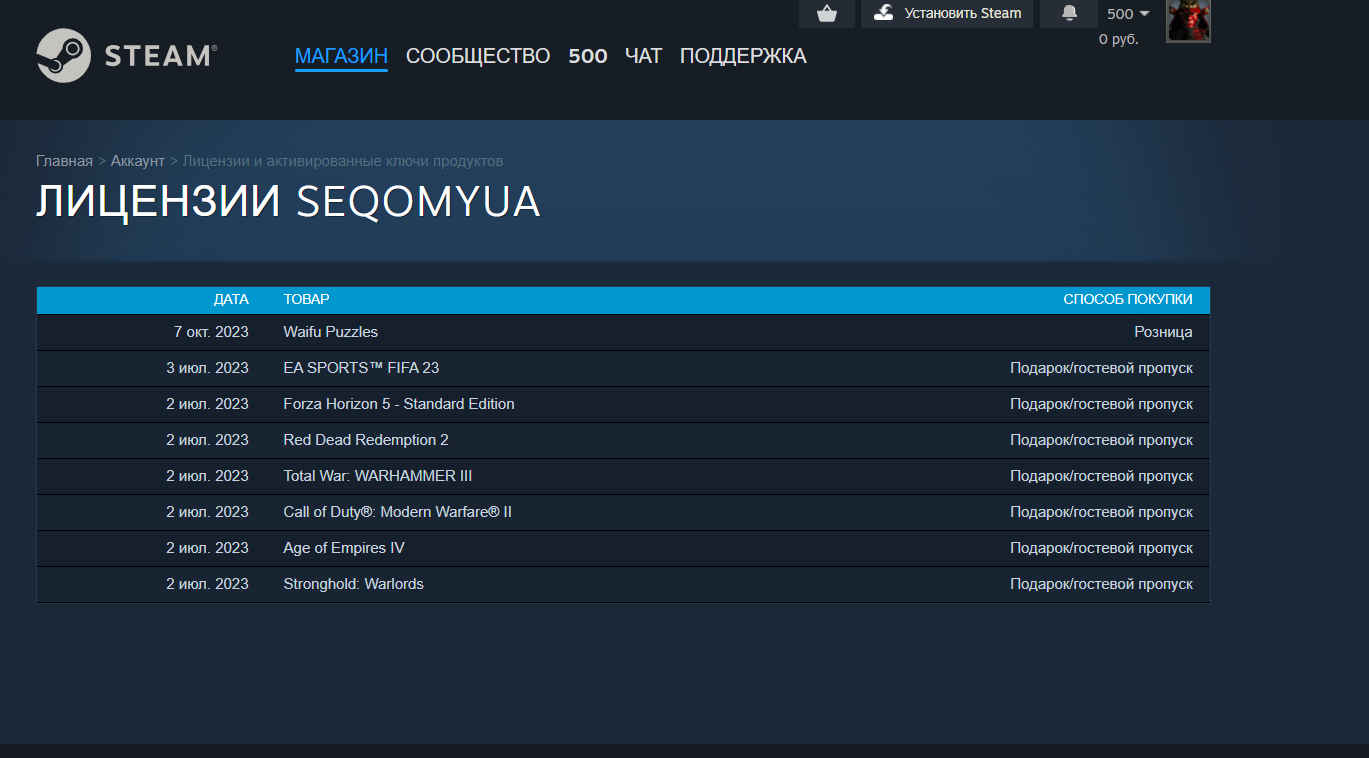Viewport: 1369px width, 758px height.
Task: Go to ЧАТ in the top navigation
Action: 644,56
